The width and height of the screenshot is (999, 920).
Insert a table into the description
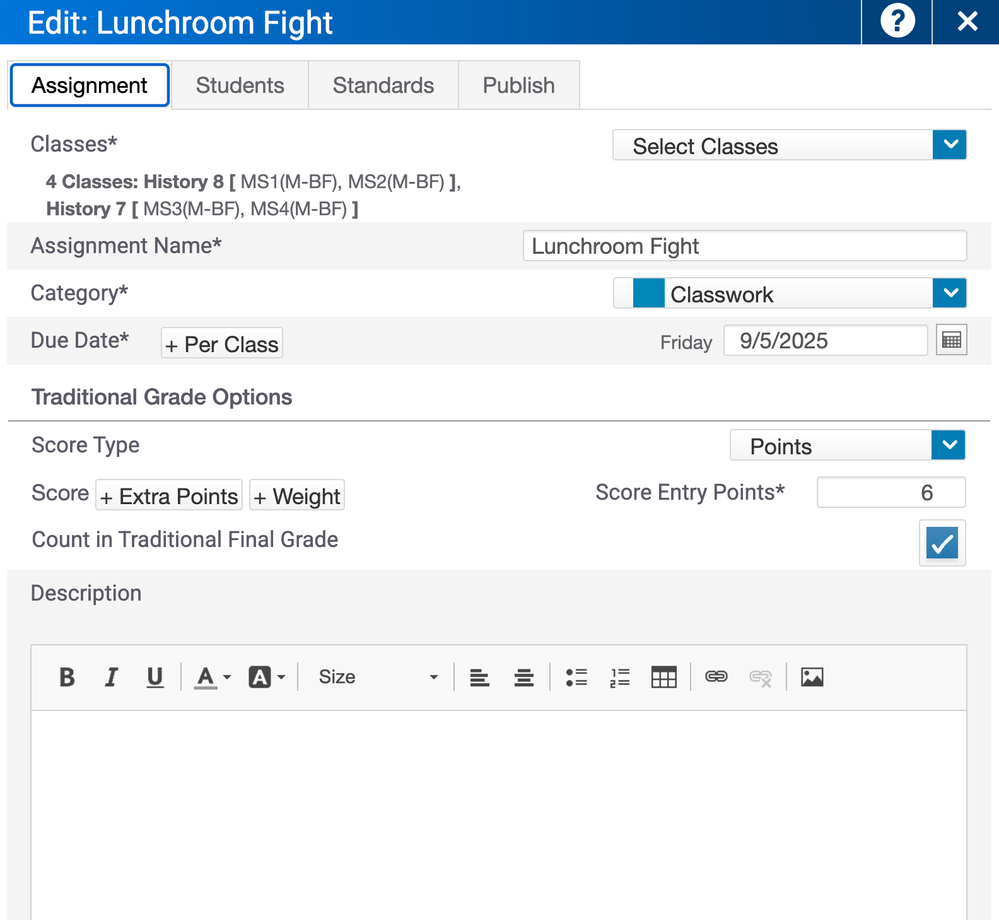click(x=664, y=678)
